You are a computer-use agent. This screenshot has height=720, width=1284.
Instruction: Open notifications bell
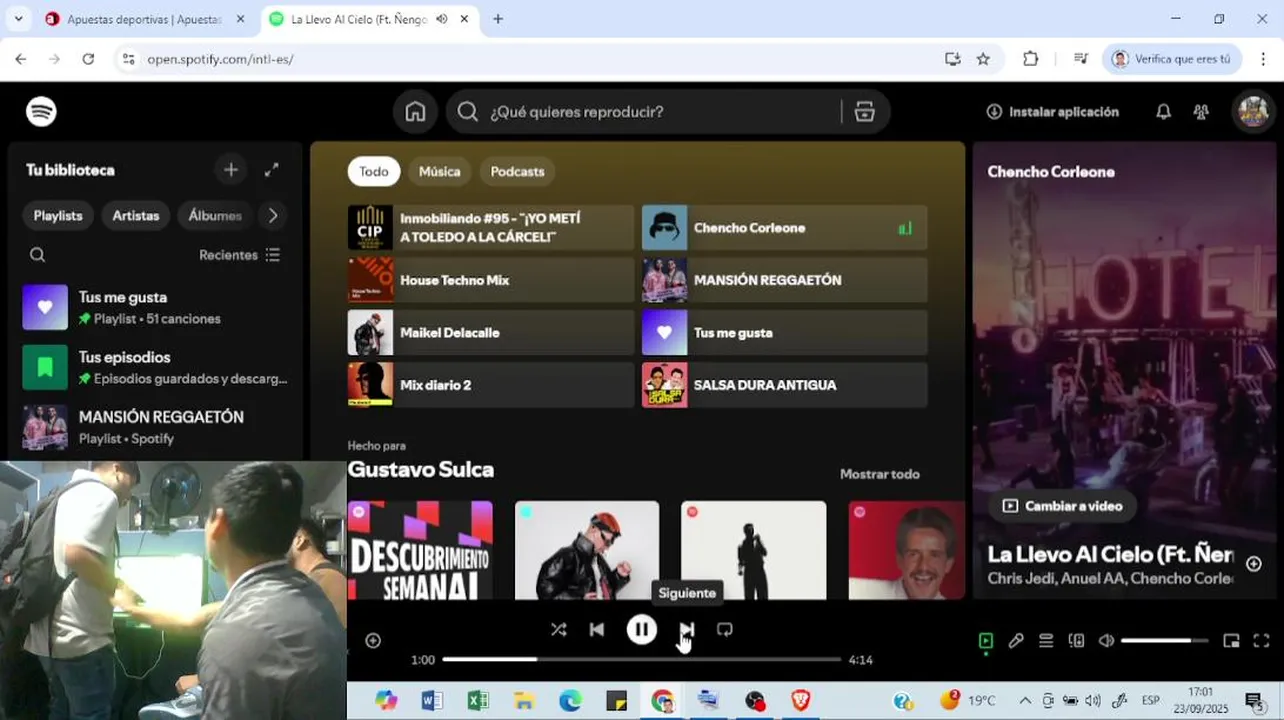[1163, 112]
